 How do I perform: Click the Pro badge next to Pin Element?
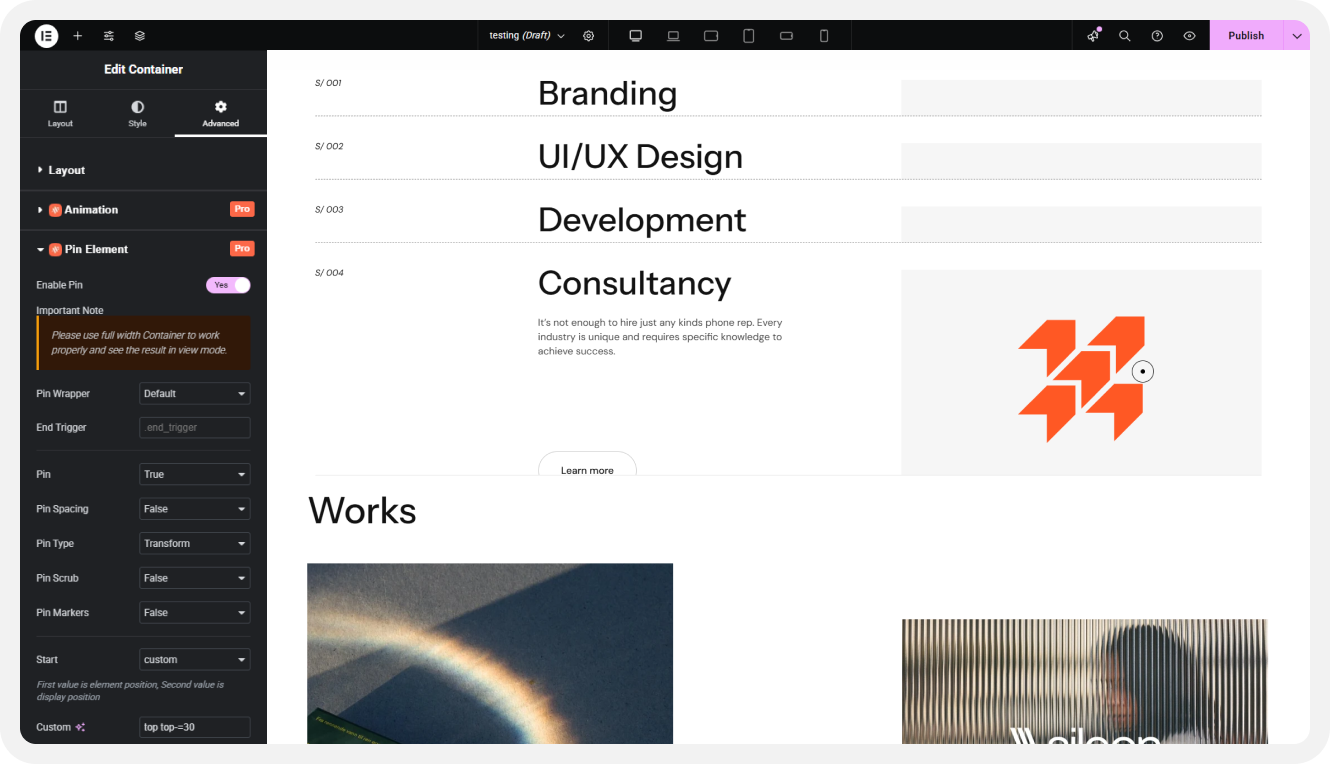point(242,248)
